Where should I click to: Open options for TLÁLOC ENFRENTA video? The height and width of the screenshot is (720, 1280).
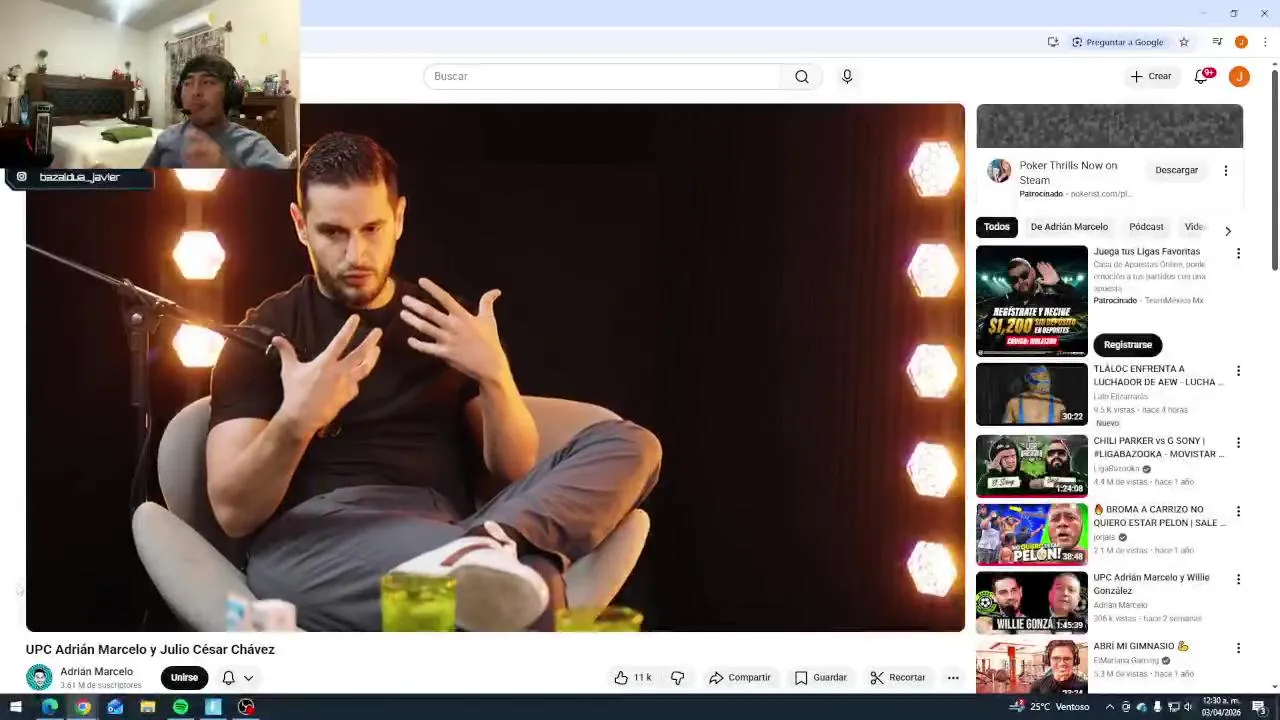click(x=1238, y=371)
